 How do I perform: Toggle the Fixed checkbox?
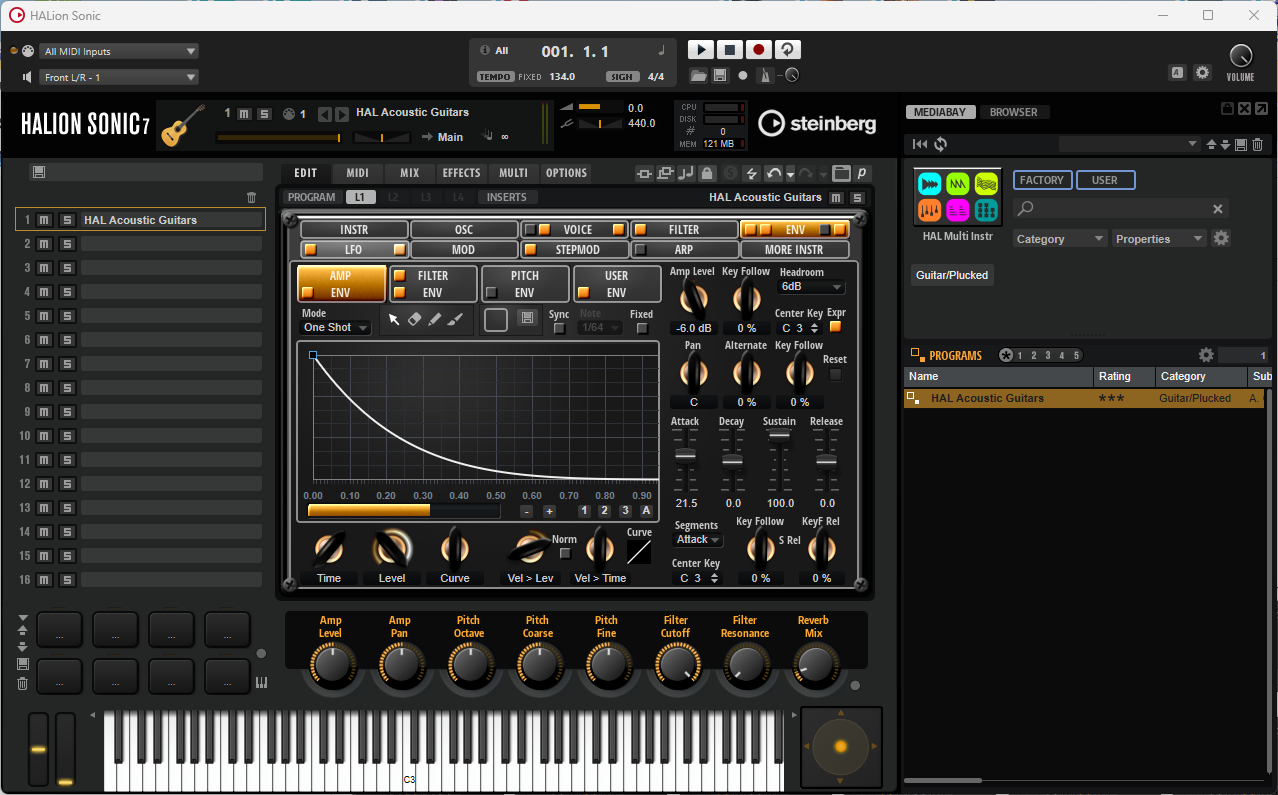tap(641, 328)
